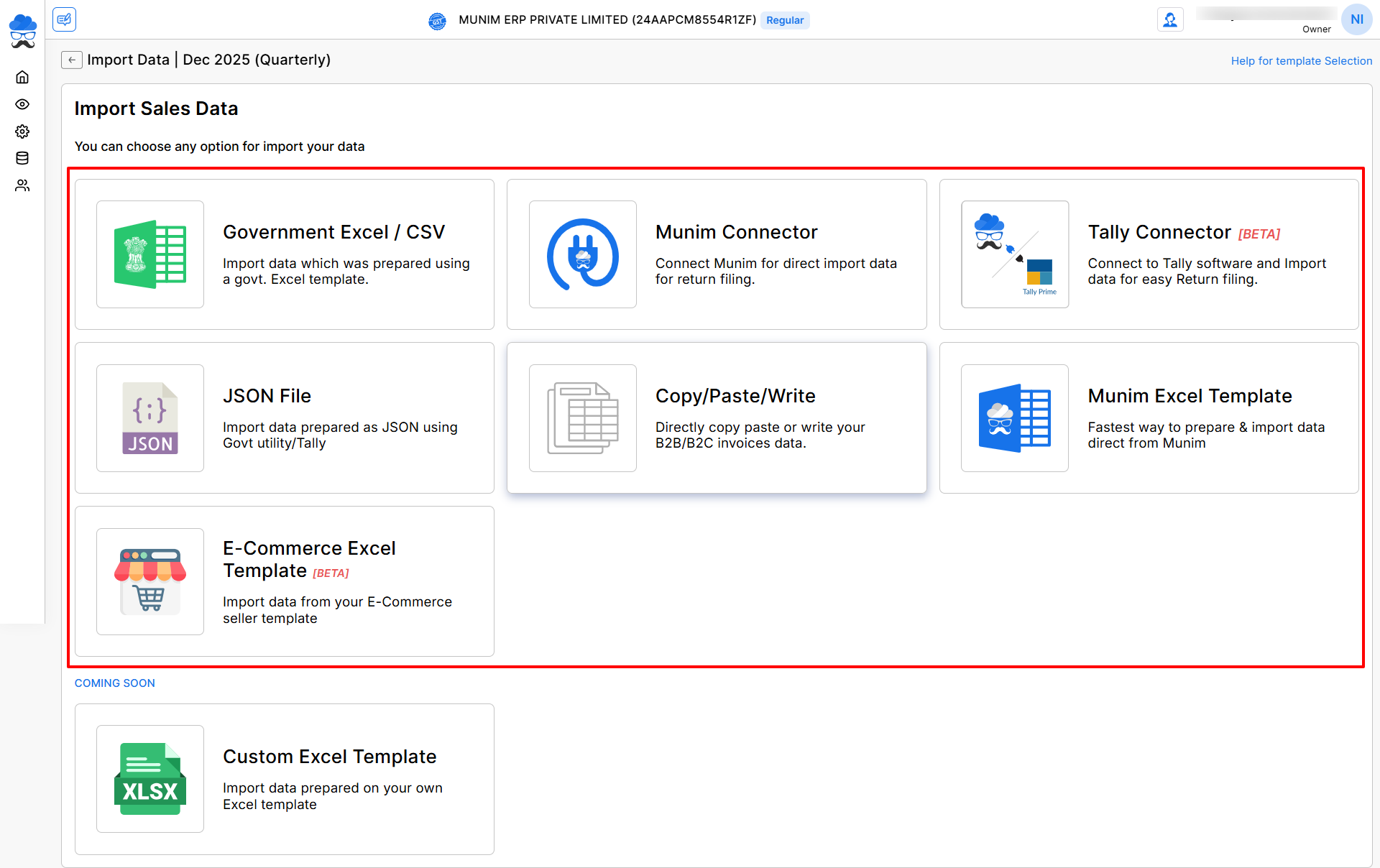Image resolution: width=1380 pixels, height=868 pixels.
Task: Click the eye icon in sidebar
Action: click(x=22, y=104)
